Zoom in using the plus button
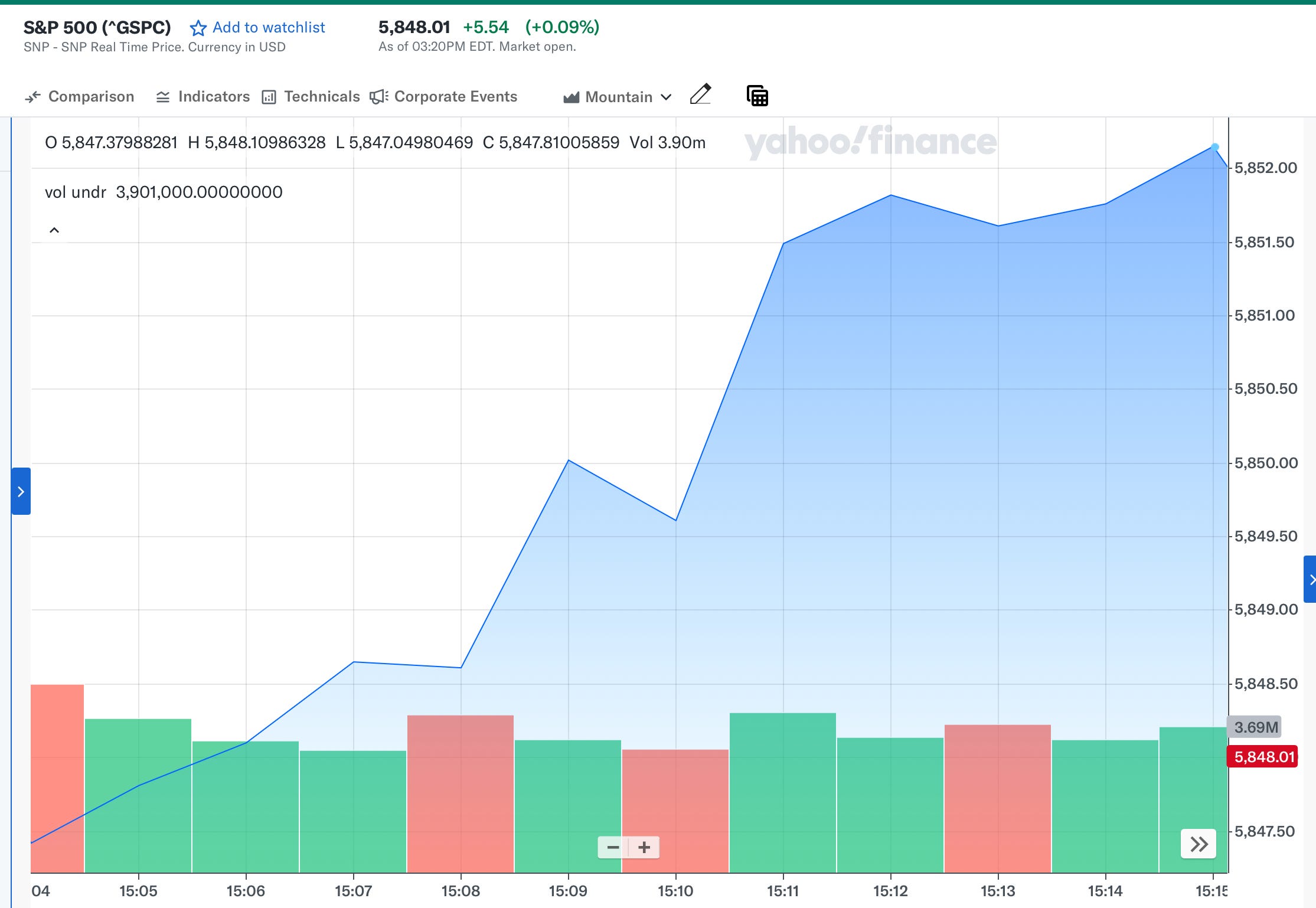This screenshot has width=1316, height=908. 644,848
